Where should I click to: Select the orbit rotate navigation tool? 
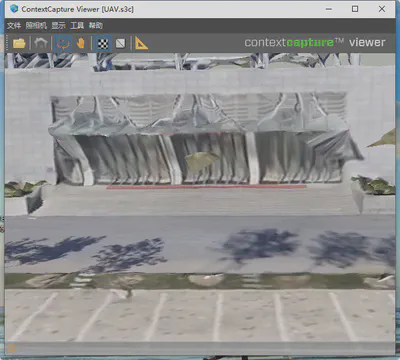(x=63, y=43)
